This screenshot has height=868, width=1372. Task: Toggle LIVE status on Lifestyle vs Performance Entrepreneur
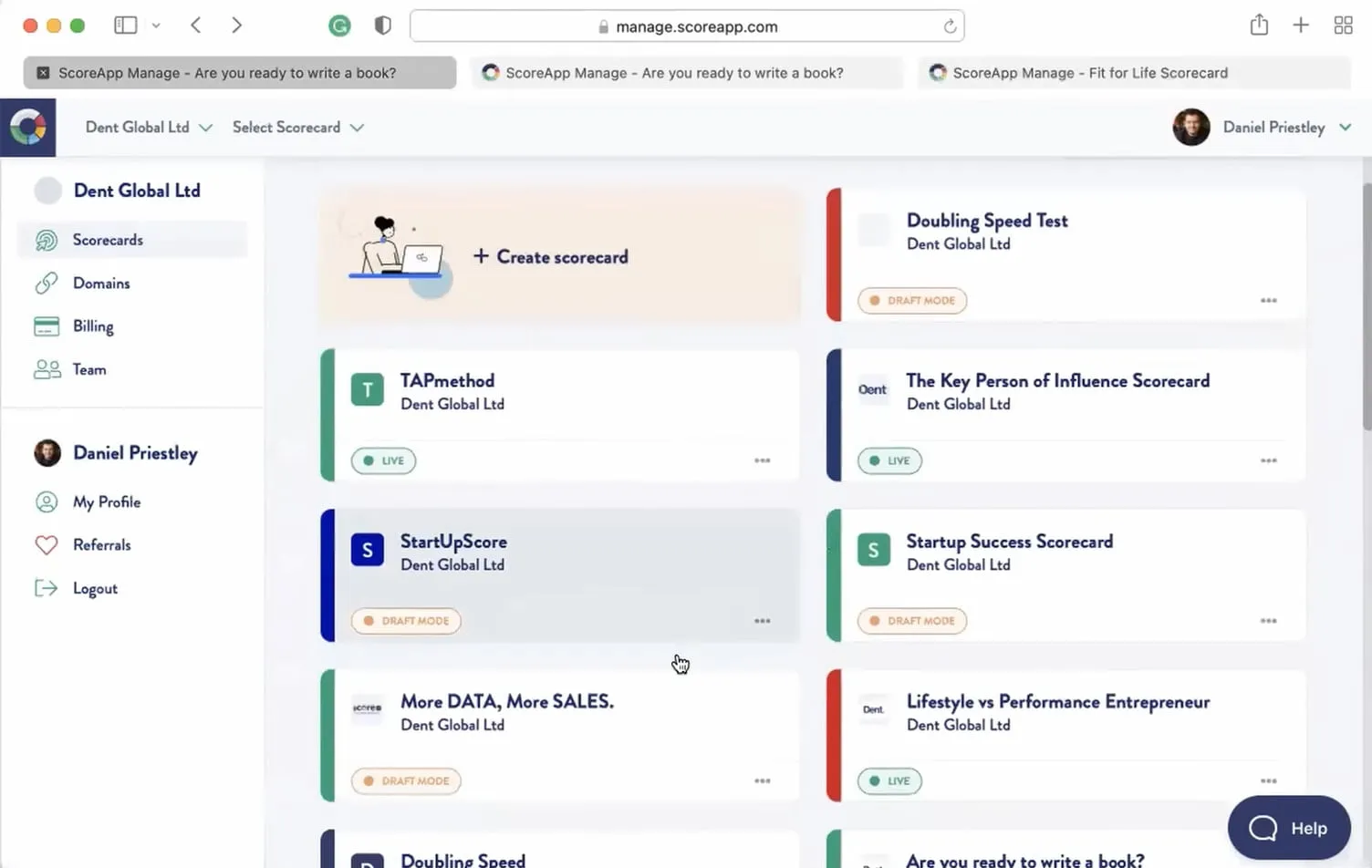(889, 780)
